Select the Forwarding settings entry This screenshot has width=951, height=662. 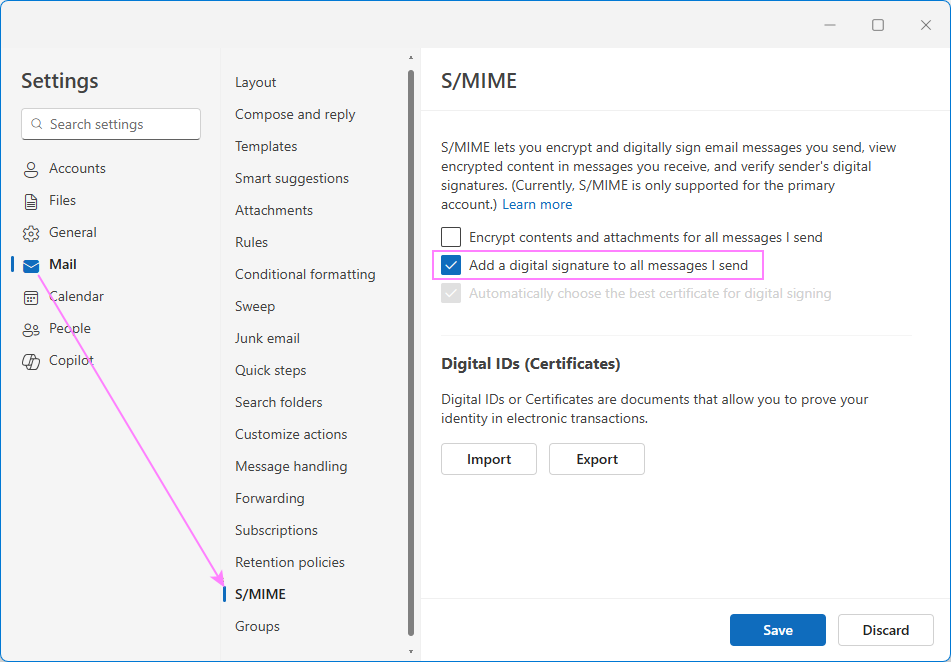pos(270,498)
